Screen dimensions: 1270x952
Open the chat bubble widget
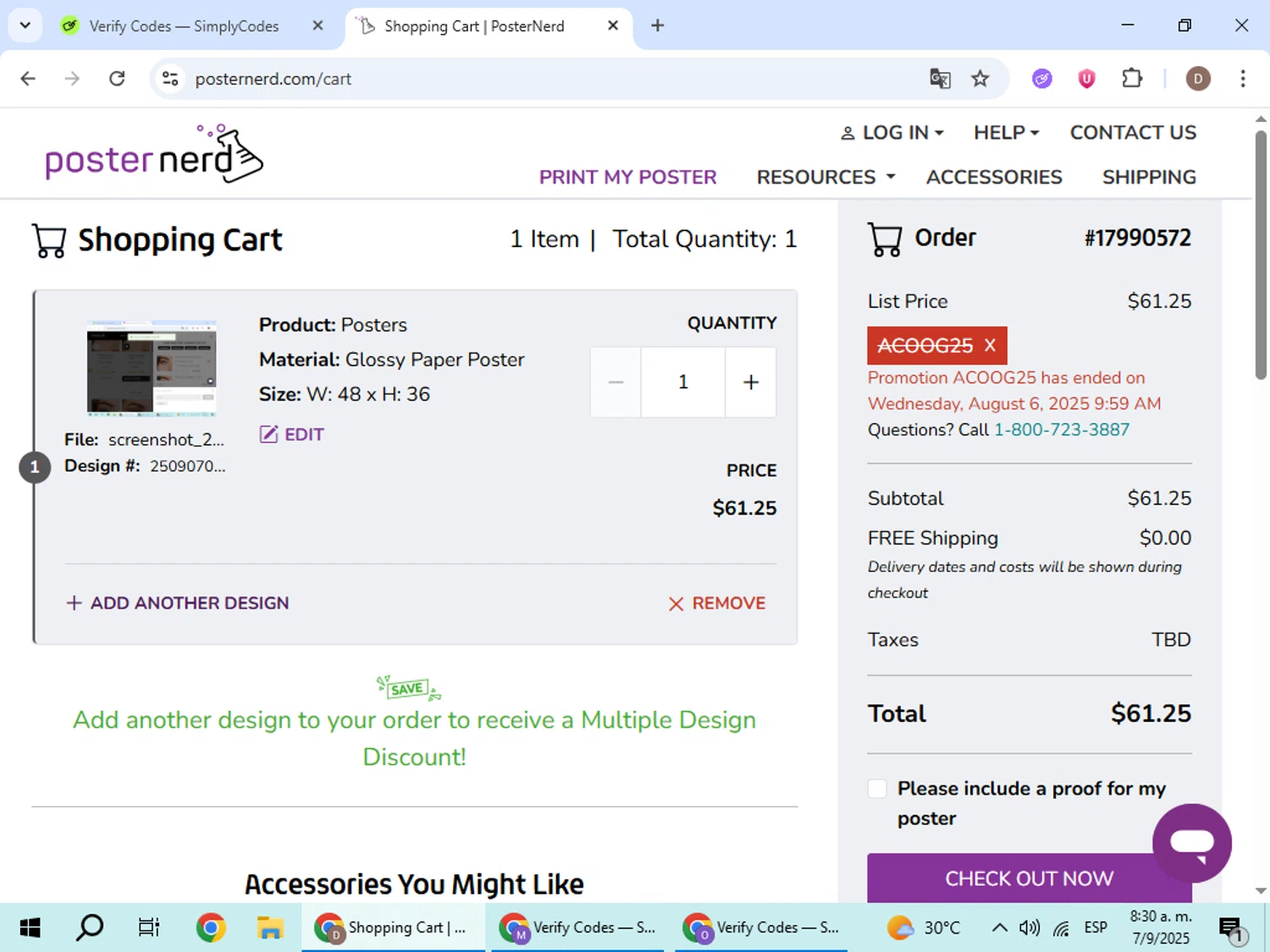click(x=1192, y=843)
